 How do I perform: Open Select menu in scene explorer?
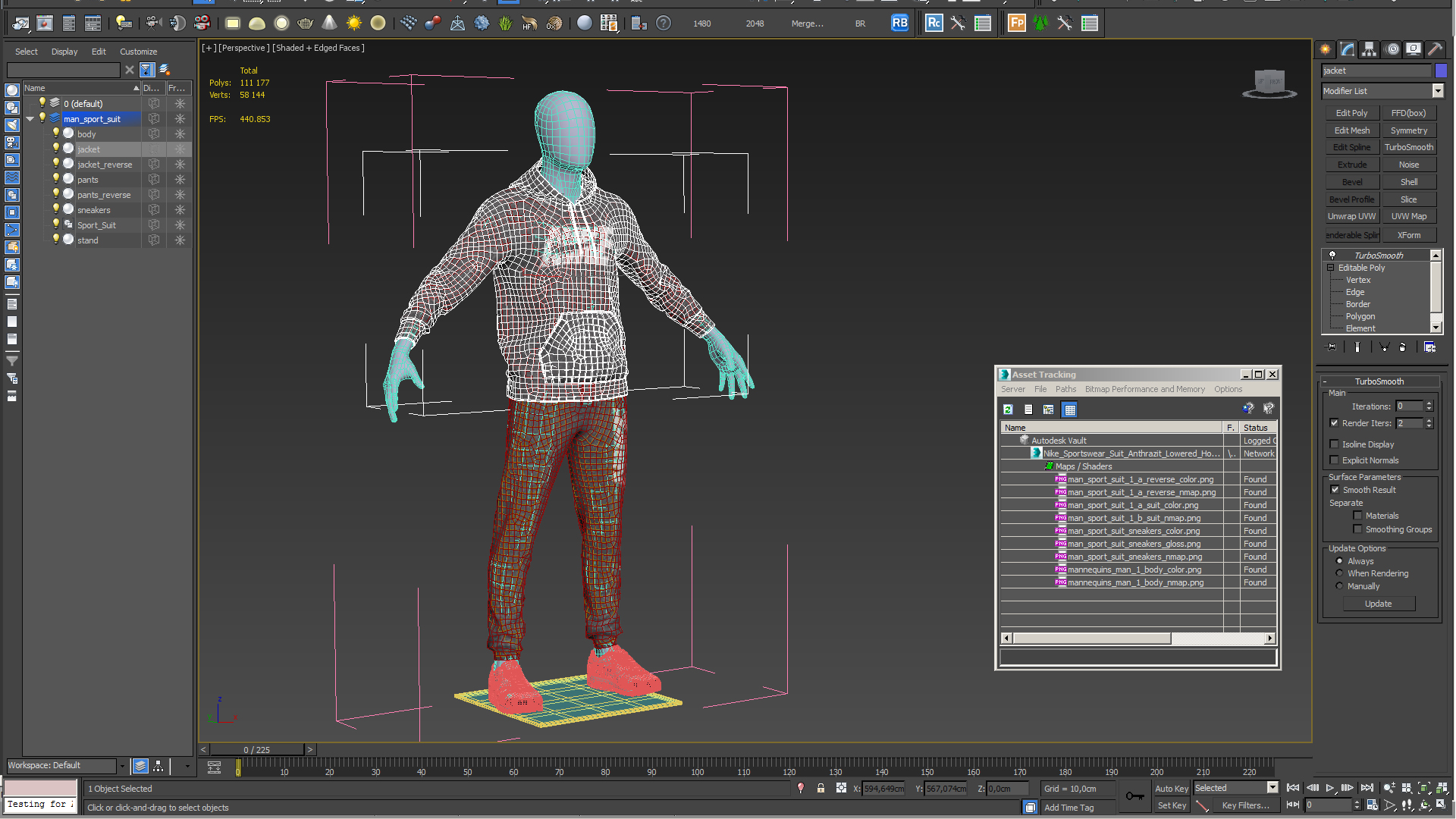(x=27, y=52)
